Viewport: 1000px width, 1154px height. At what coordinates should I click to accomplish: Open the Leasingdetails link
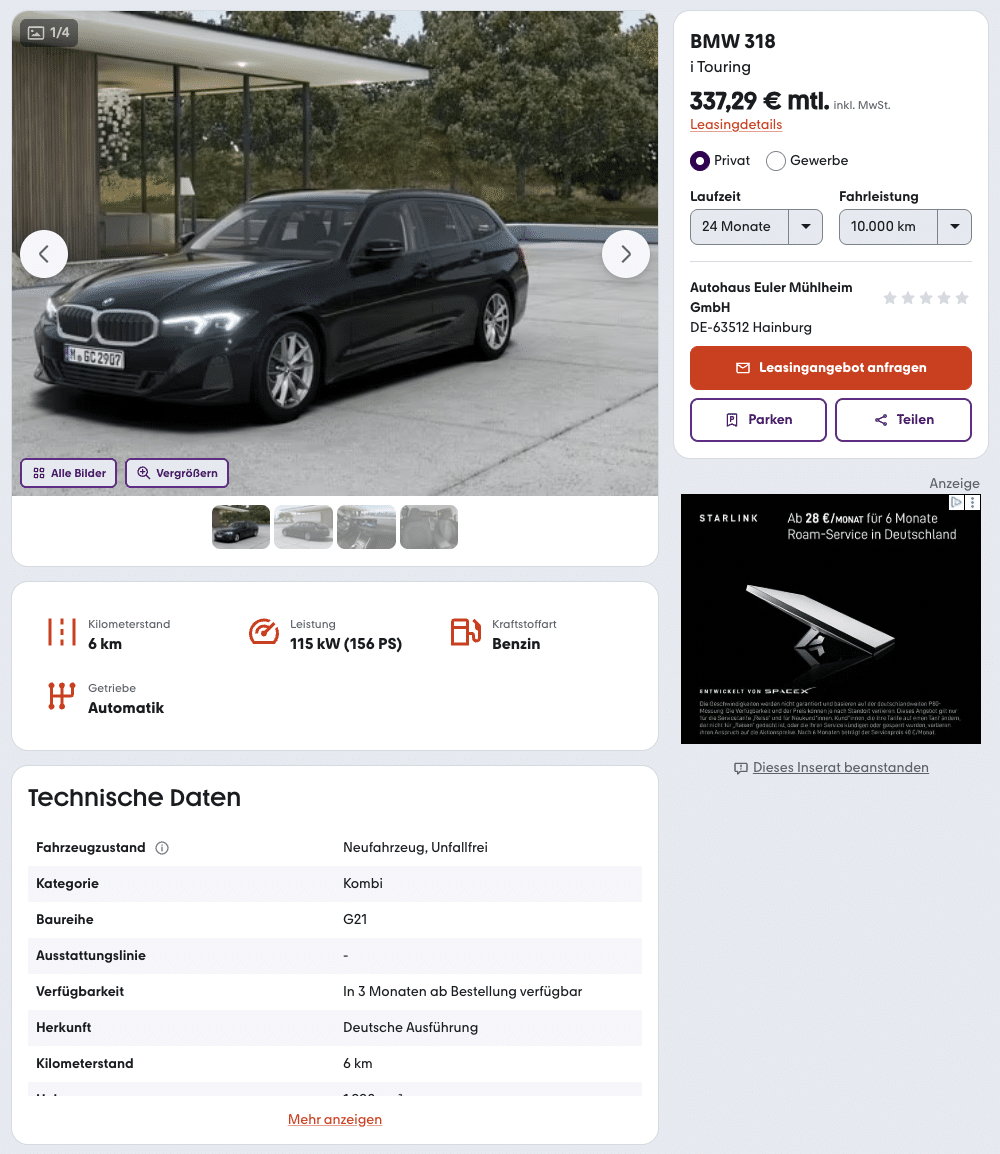(x=736, y=125)
